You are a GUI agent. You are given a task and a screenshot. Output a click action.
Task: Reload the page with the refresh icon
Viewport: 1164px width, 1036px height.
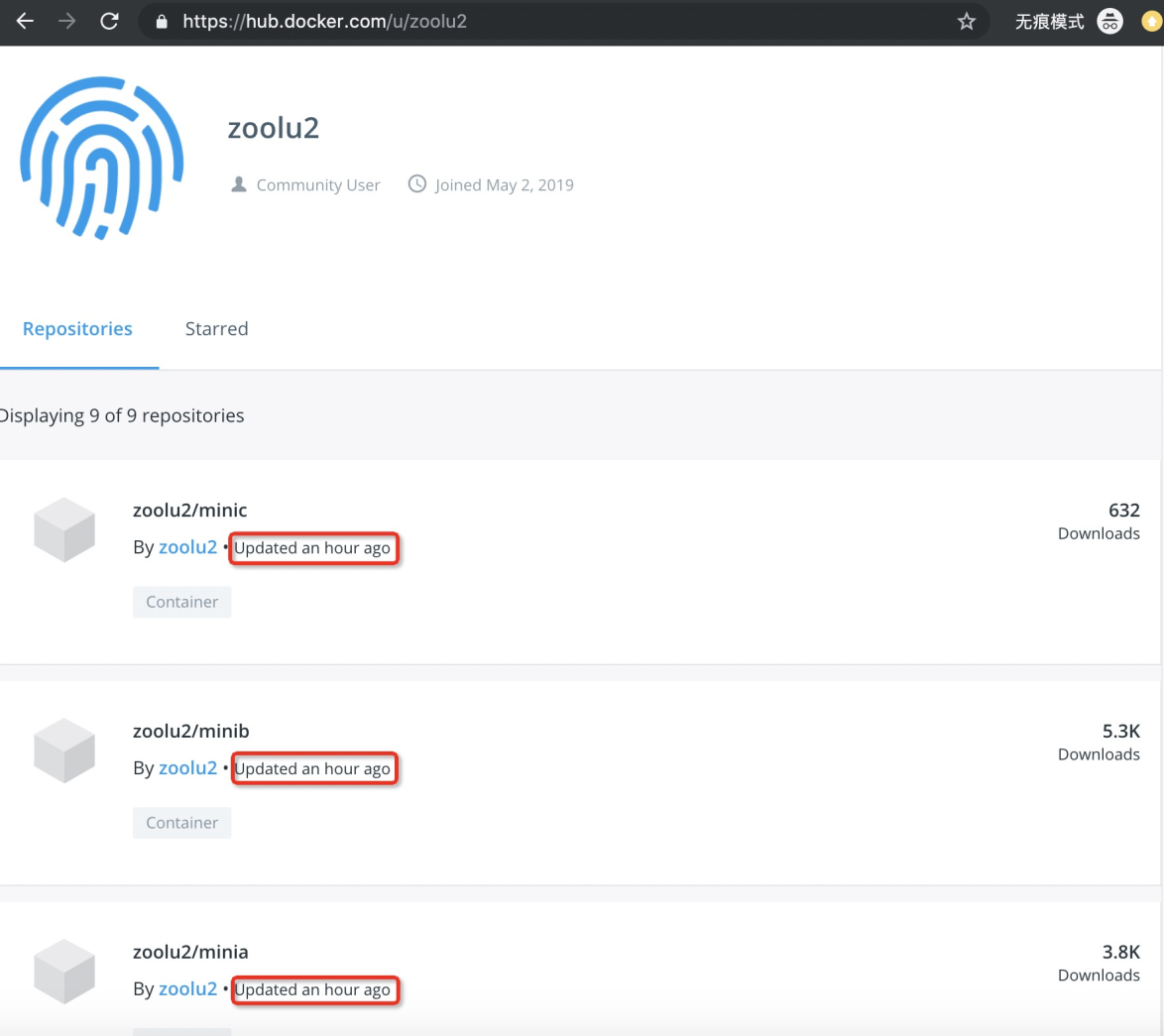(110, 22)
